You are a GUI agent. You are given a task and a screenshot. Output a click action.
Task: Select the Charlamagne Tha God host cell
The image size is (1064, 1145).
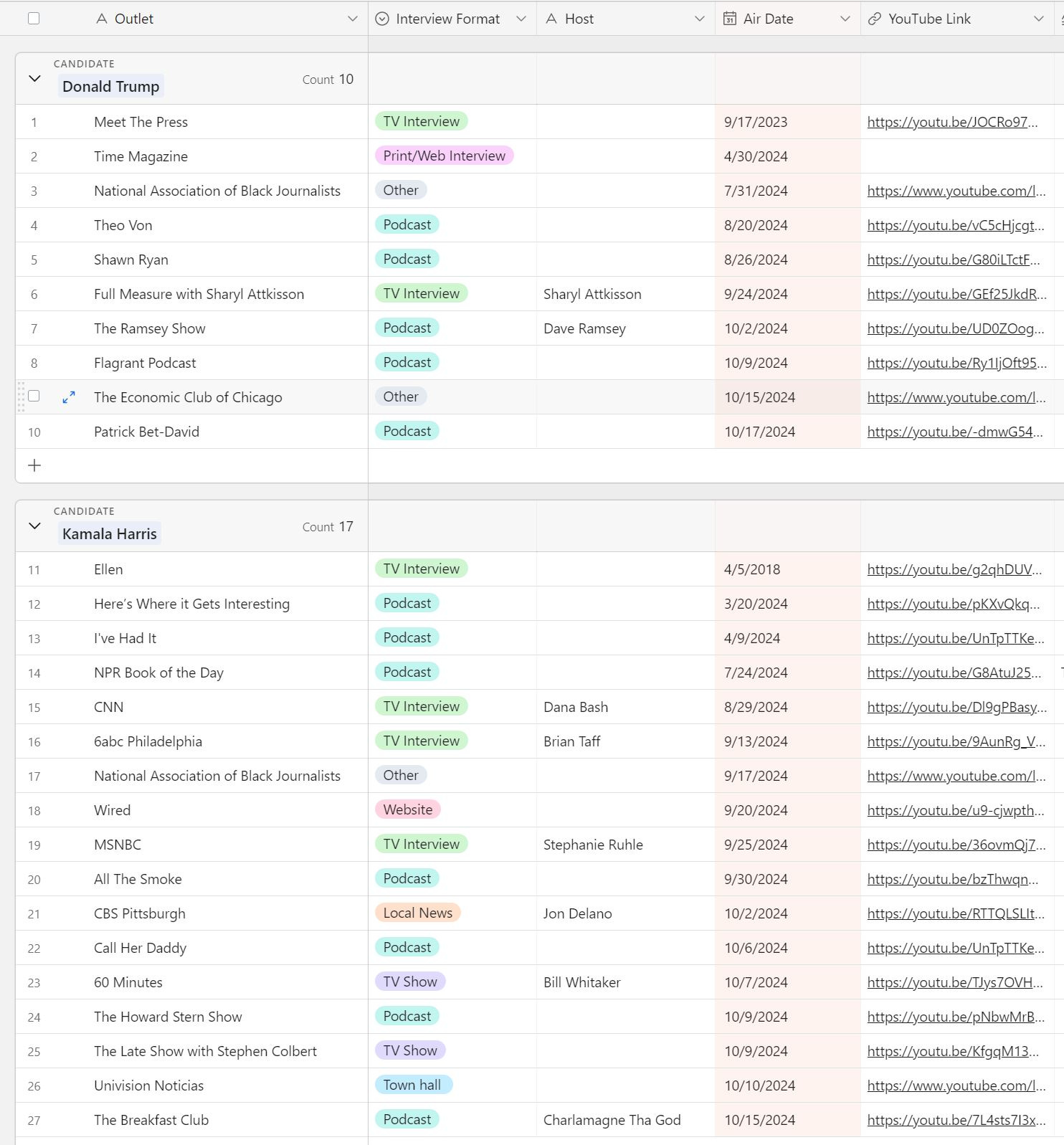[x=626, y=1120]
